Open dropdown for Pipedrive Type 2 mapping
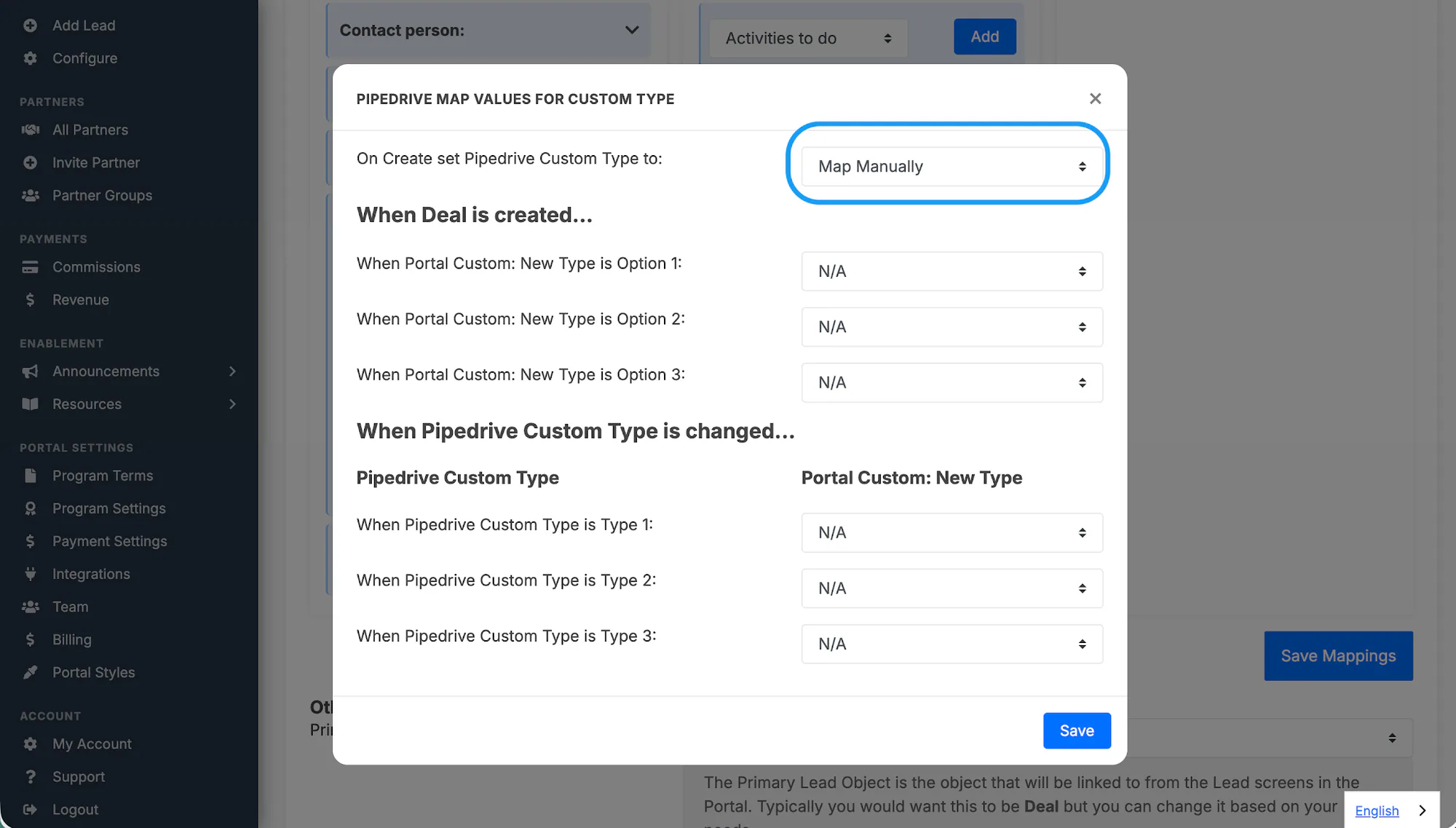Screen dimensions: 1456x828 [951, 588]
